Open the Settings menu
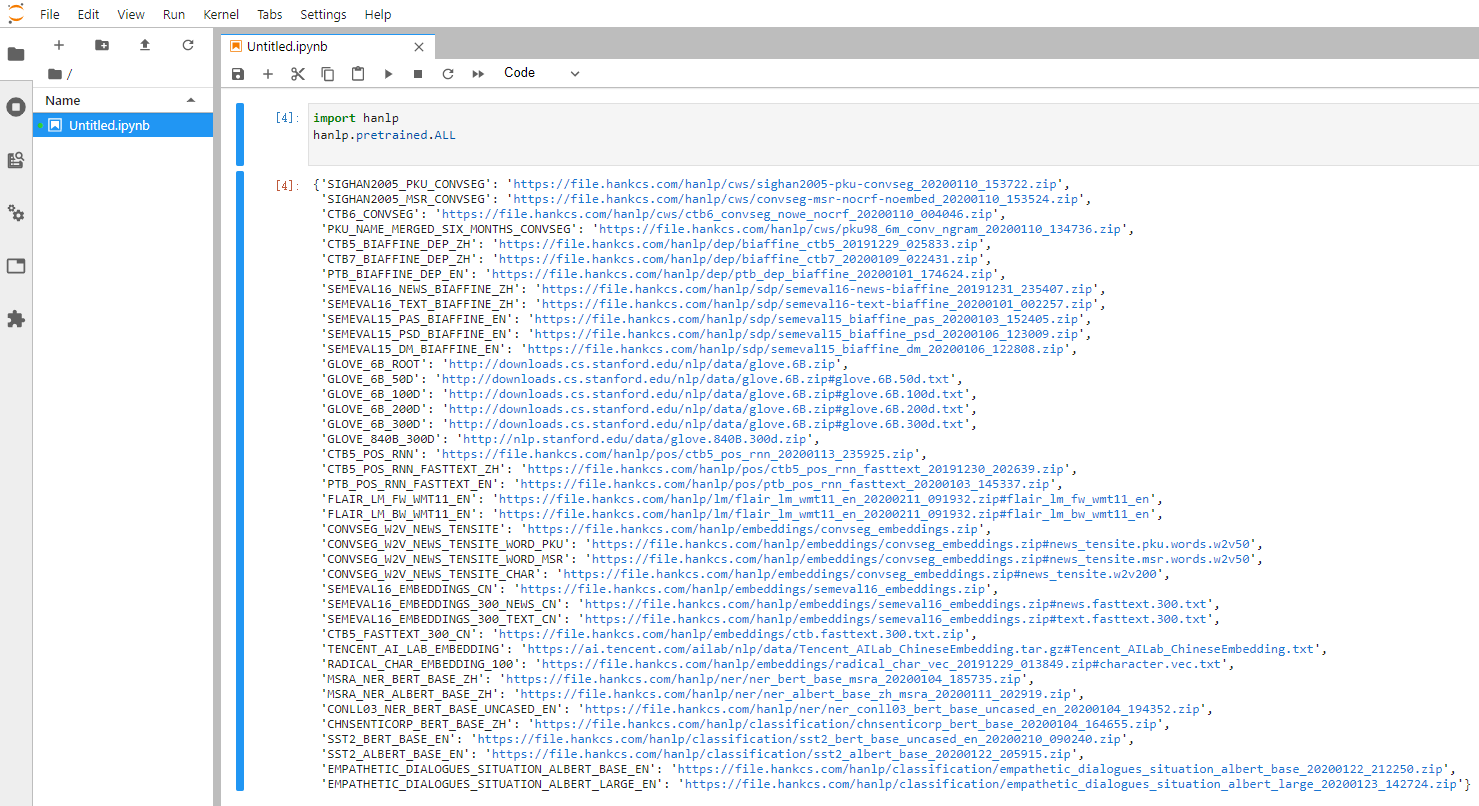This screenshot has width=1479, height=806. coord(323,15)
